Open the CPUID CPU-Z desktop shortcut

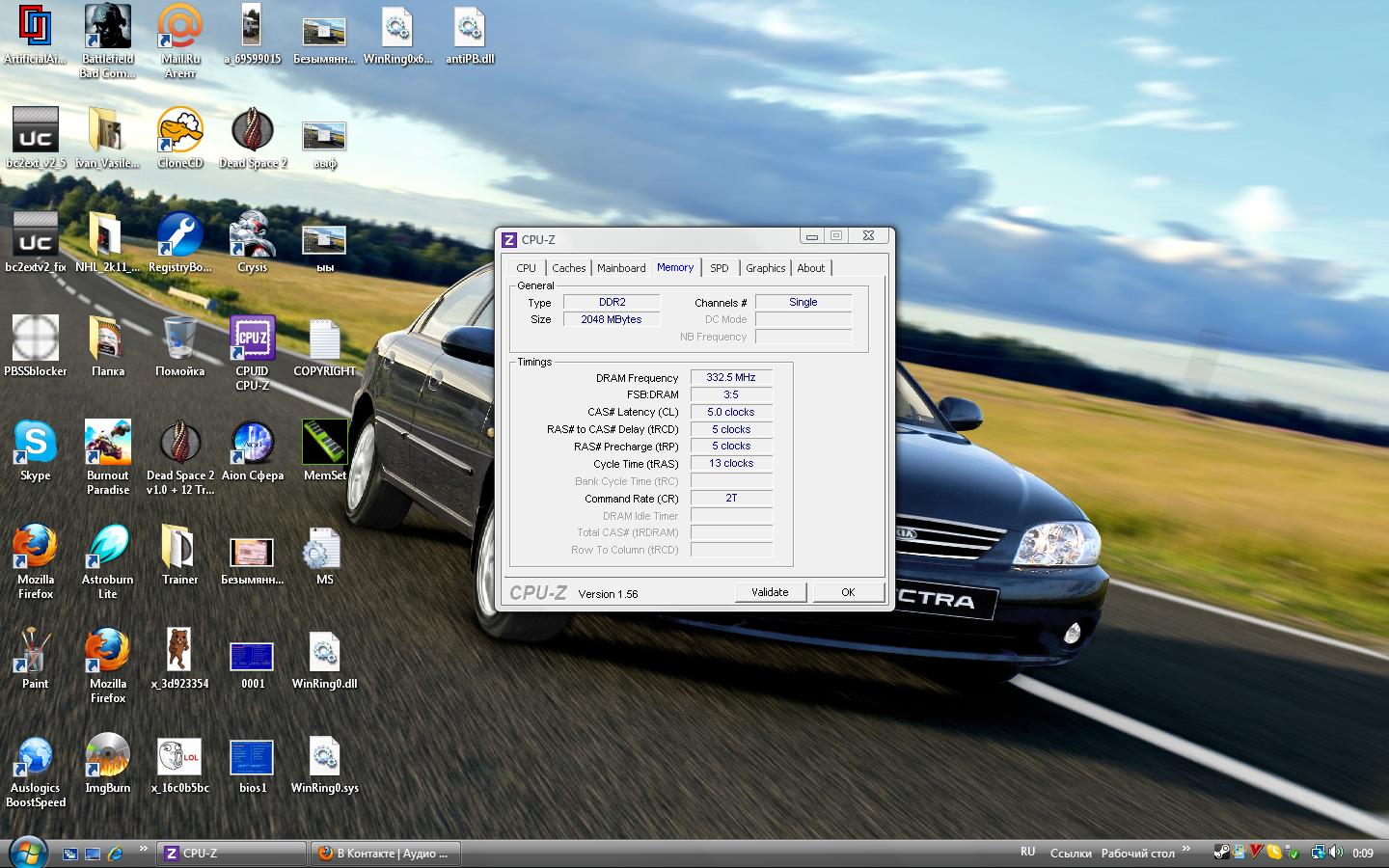252,339
